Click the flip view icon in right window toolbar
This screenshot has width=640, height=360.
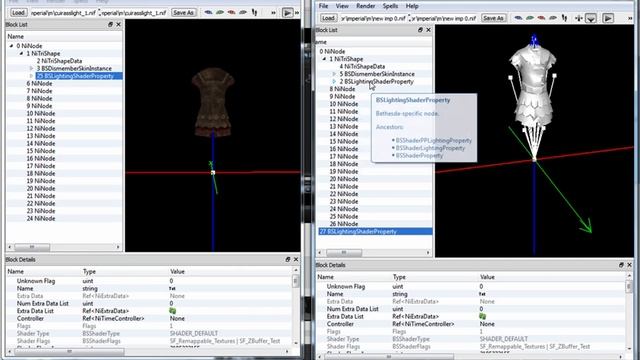(564, 18)
